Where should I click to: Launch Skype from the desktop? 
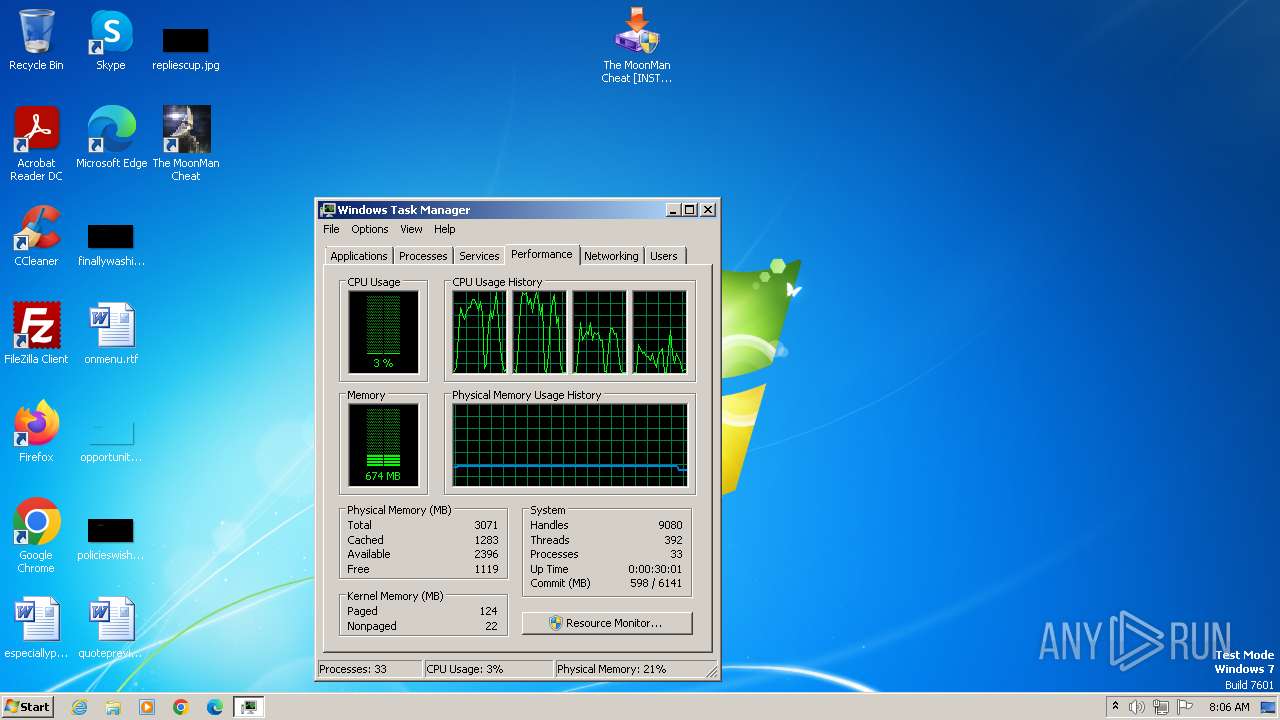pyautogui.click(x=111, y=40)
